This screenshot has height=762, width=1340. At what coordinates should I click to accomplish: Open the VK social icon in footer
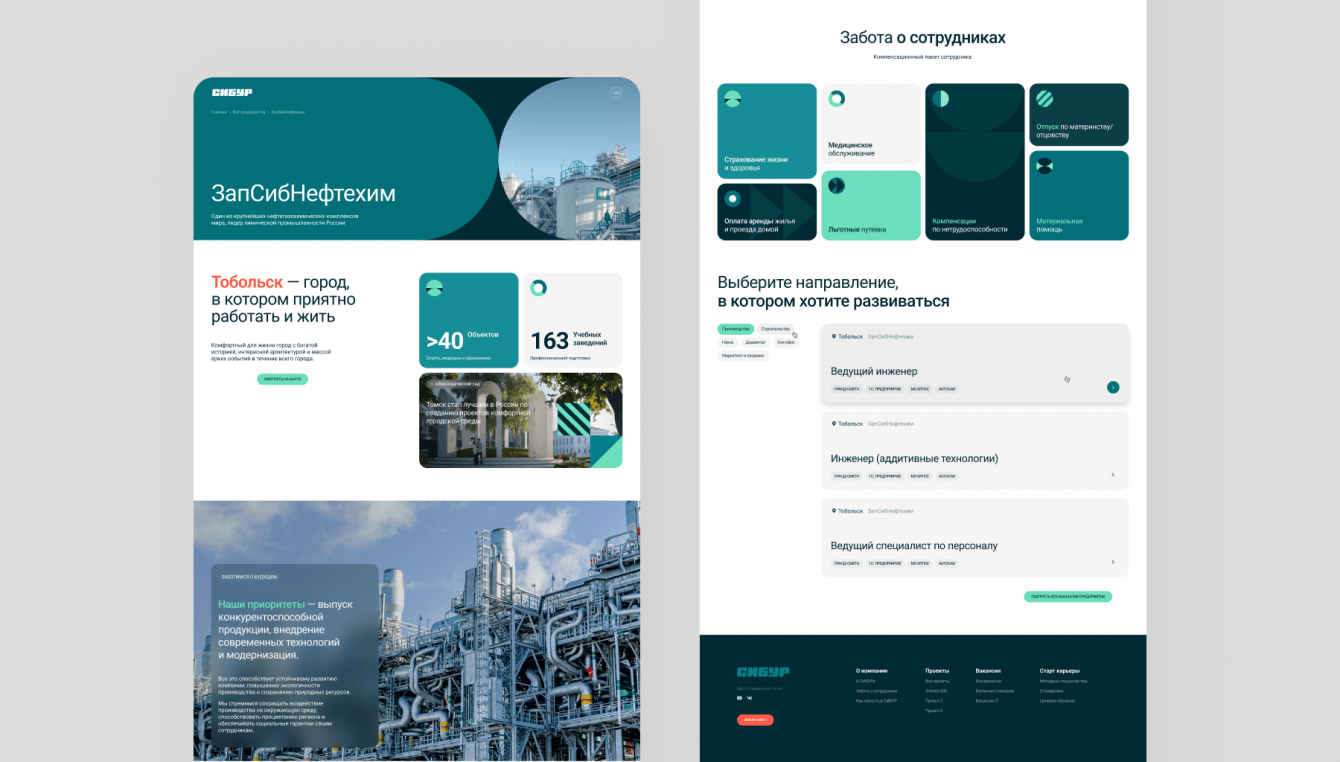point(749,698)
